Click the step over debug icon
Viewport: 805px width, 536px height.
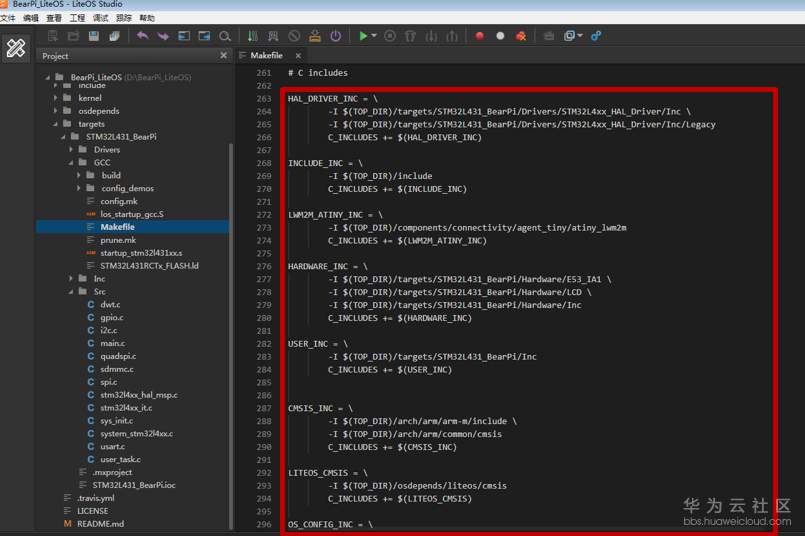410,36
